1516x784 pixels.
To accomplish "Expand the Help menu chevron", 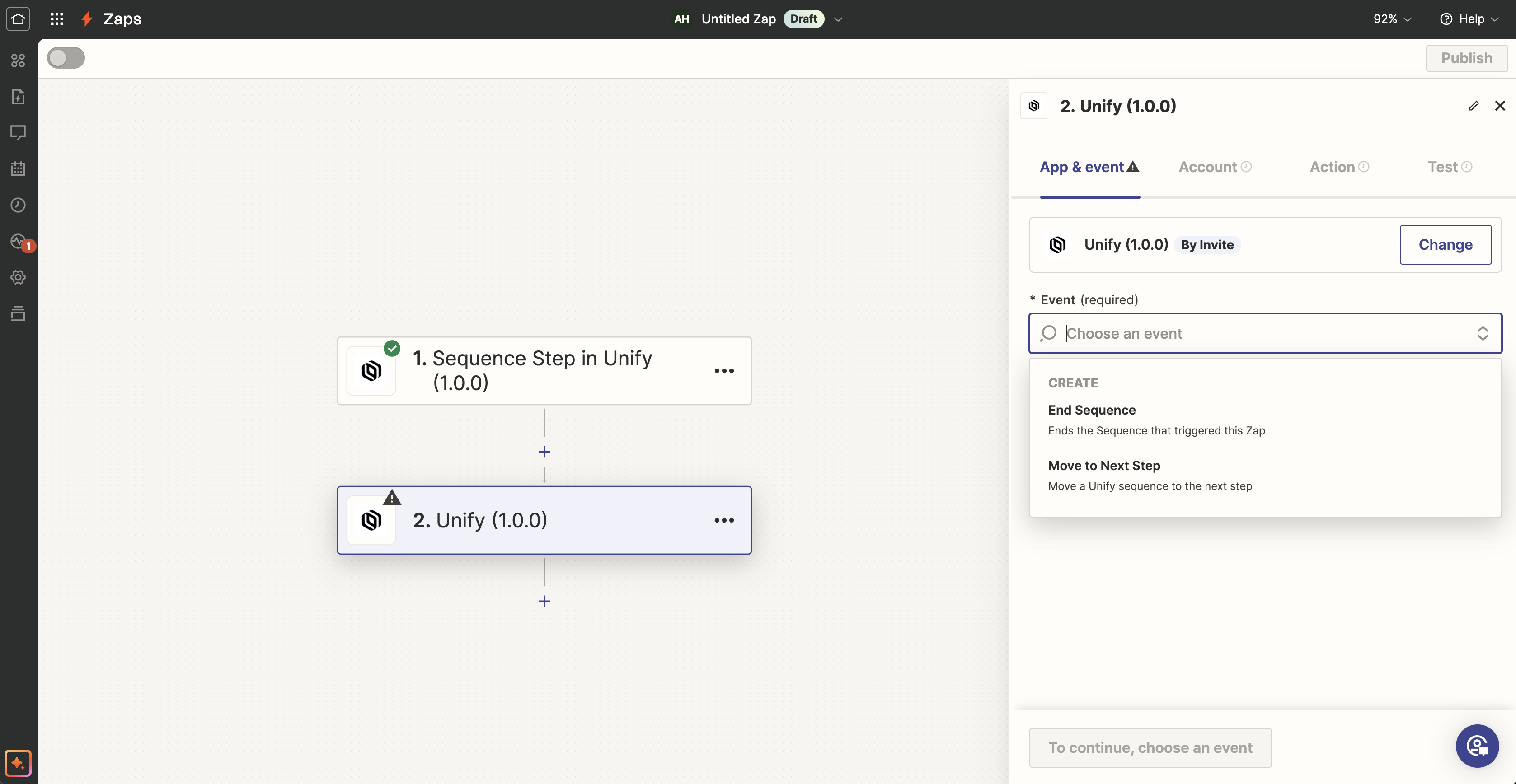I will (x=1495, y=19).
